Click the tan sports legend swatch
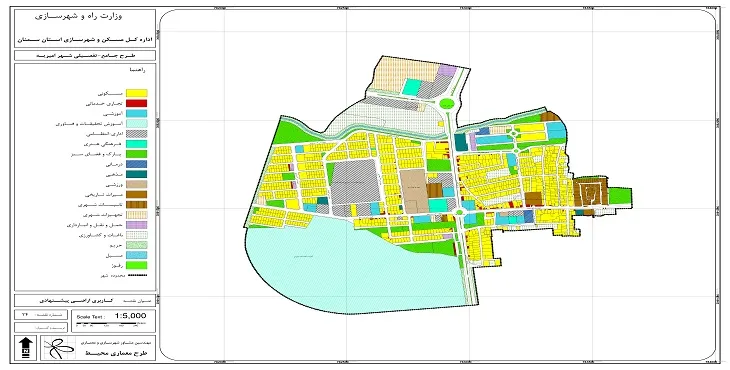The height and width of the screenshot is (370, 730). pyautogui.click(x=136, y=184)
